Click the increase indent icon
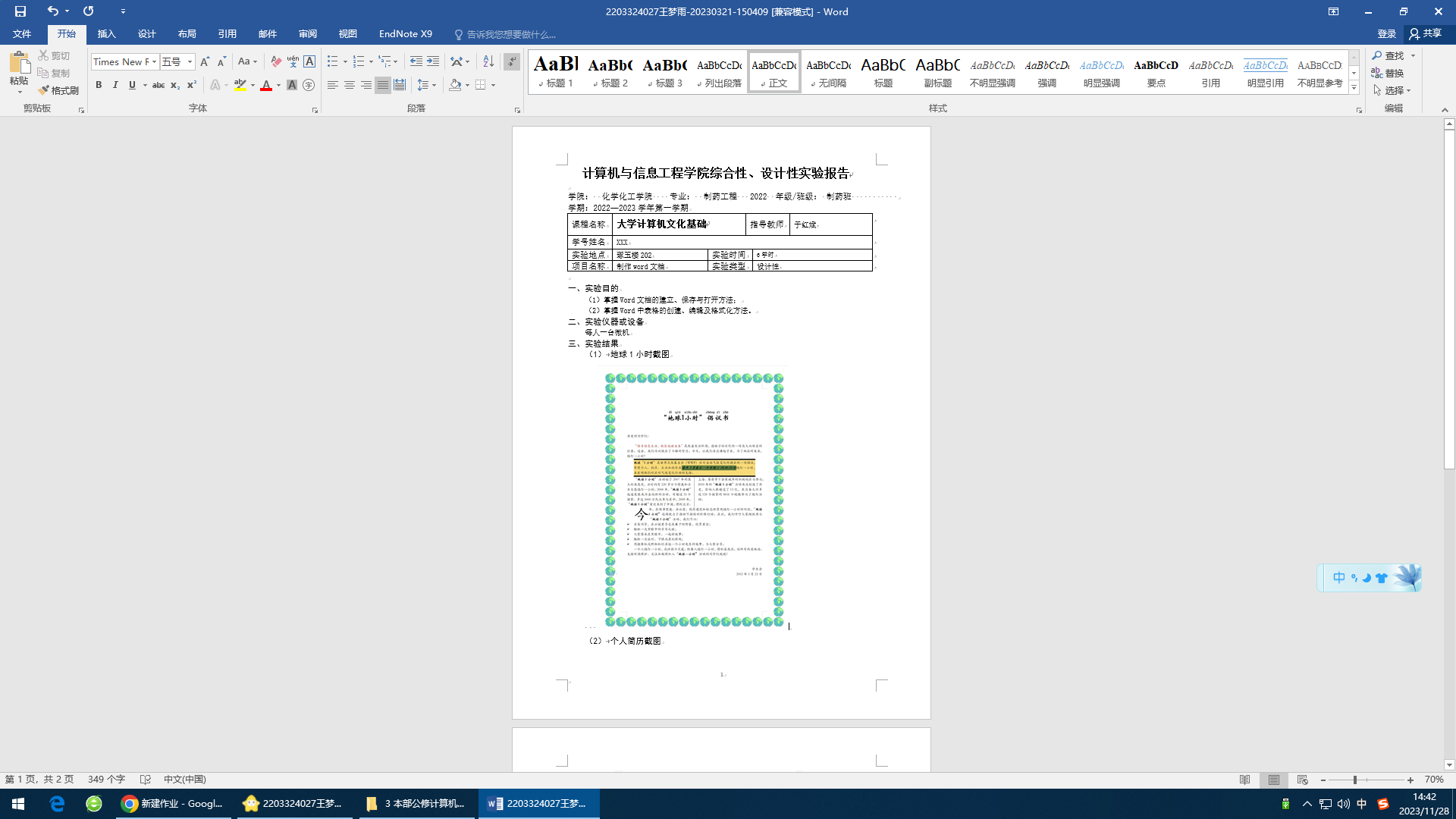The width and height of the screenshot is (1456, 819). tap(433, 61)
